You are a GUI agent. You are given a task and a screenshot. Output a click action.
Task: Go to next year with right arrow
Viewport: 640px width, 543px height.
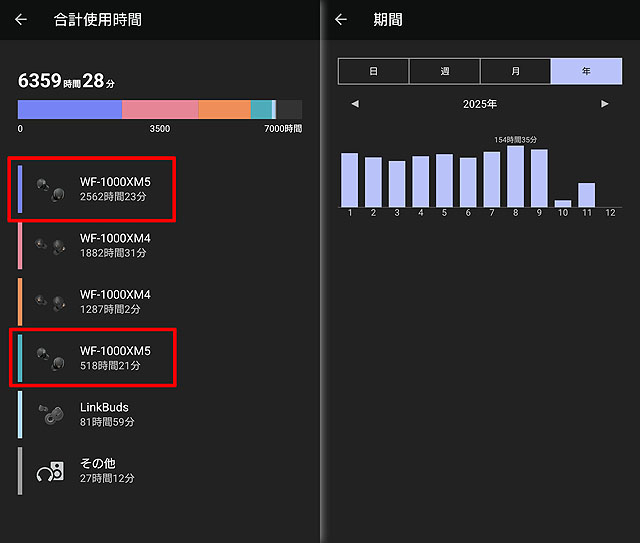[605, 104]
